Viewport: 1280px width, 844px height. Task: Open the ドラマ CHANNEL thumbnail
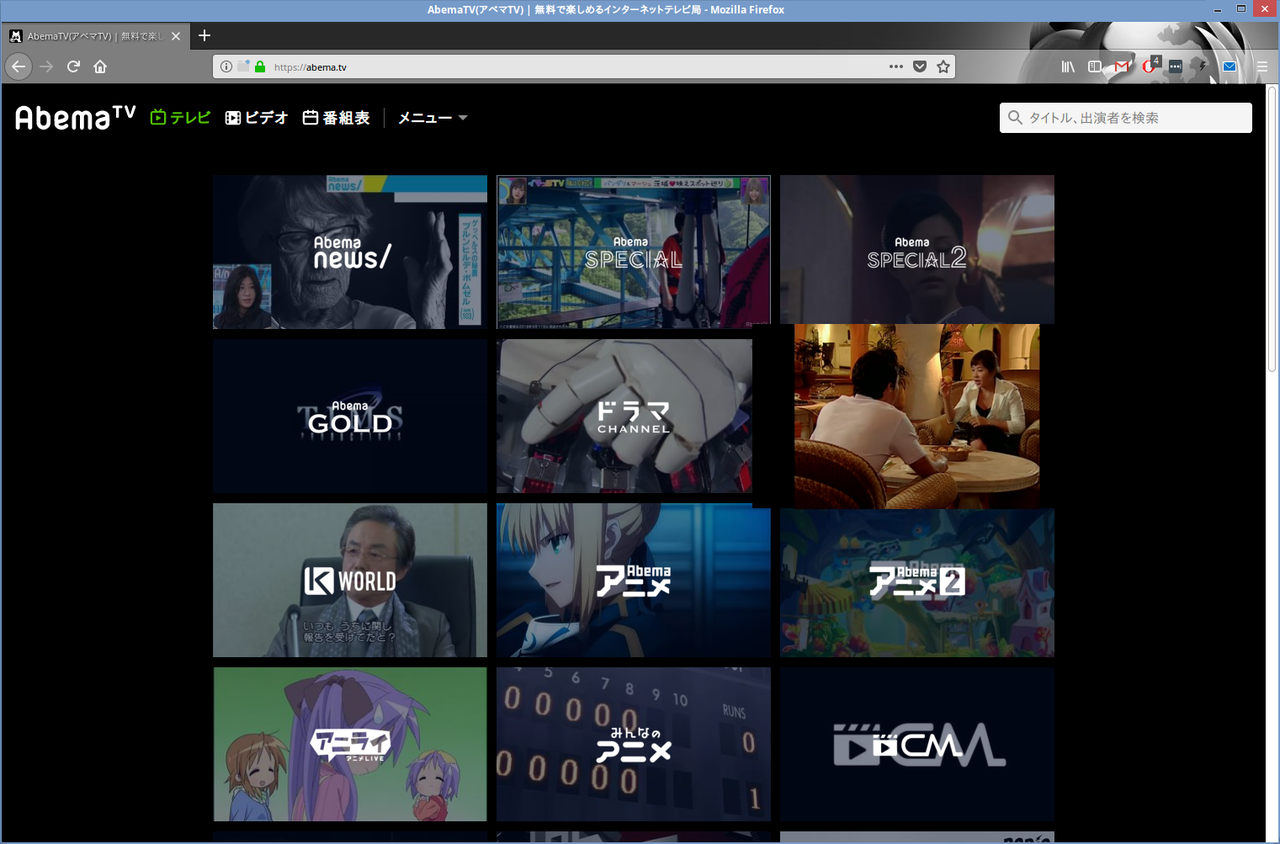pos(625,416)
